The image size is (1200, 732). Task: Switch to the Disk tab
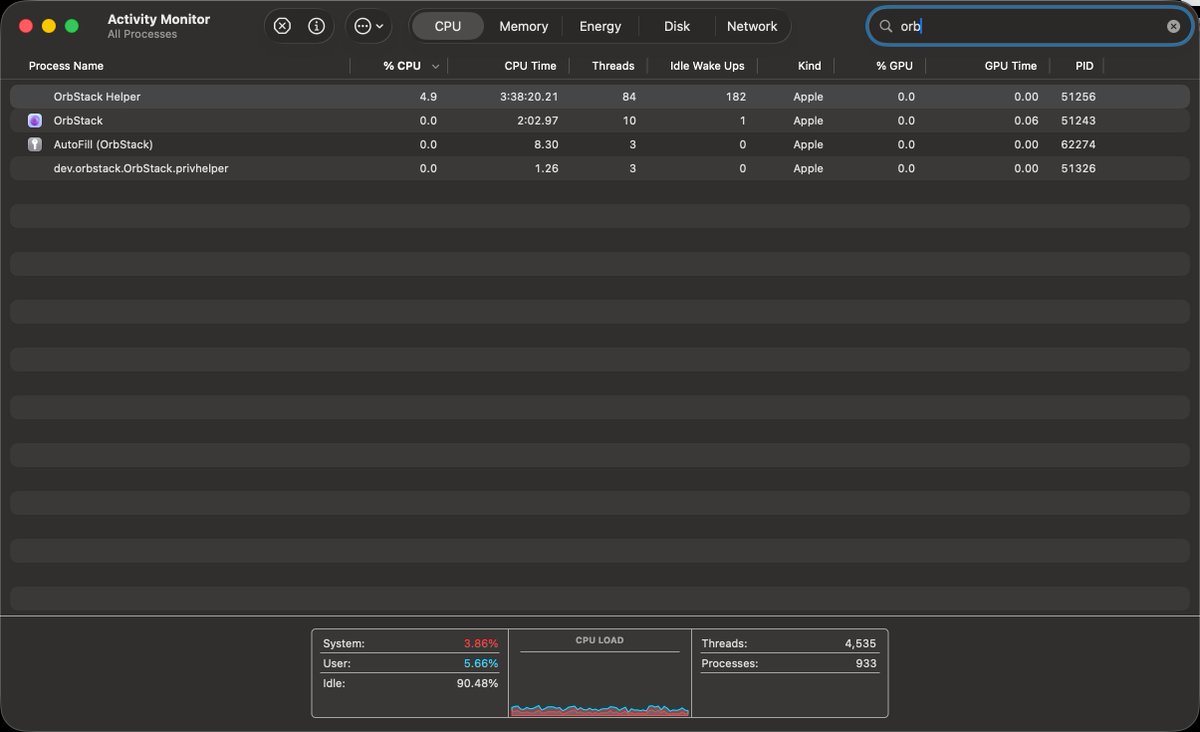coord(676,26)
